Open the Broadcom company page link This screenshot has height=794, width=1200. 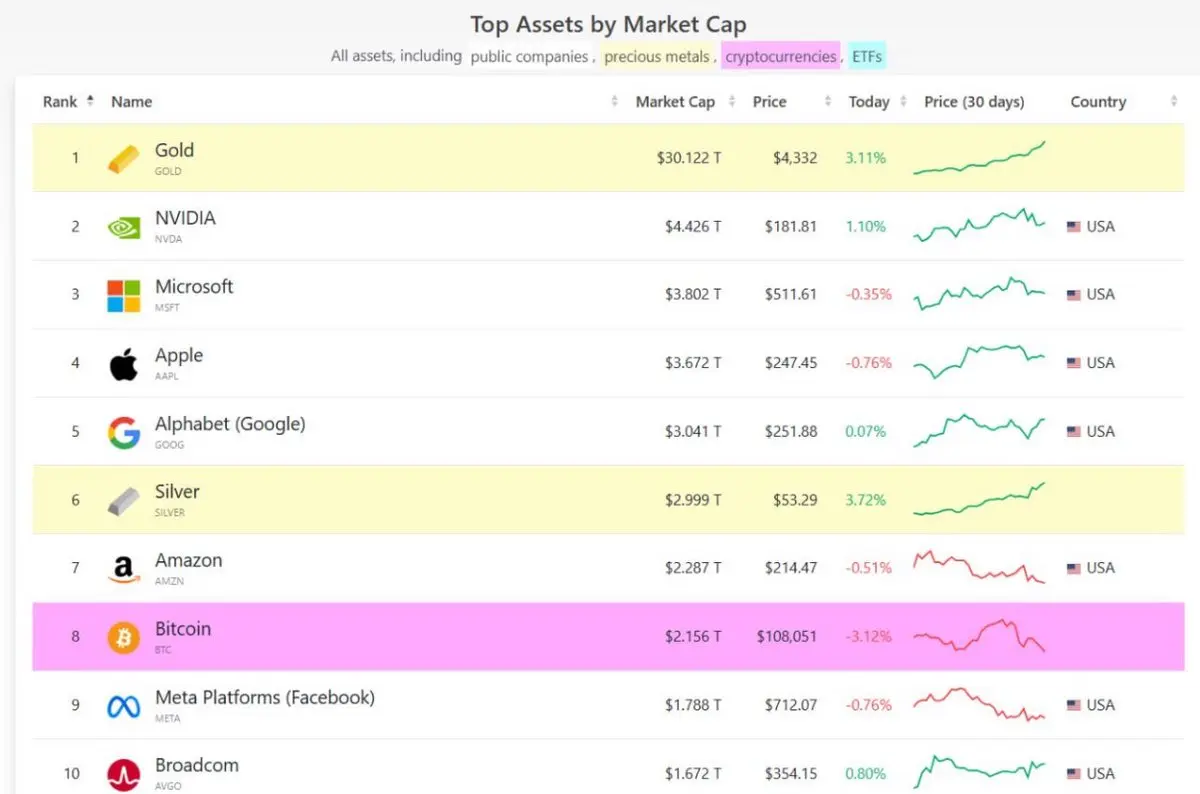click(x=197, y=765)
